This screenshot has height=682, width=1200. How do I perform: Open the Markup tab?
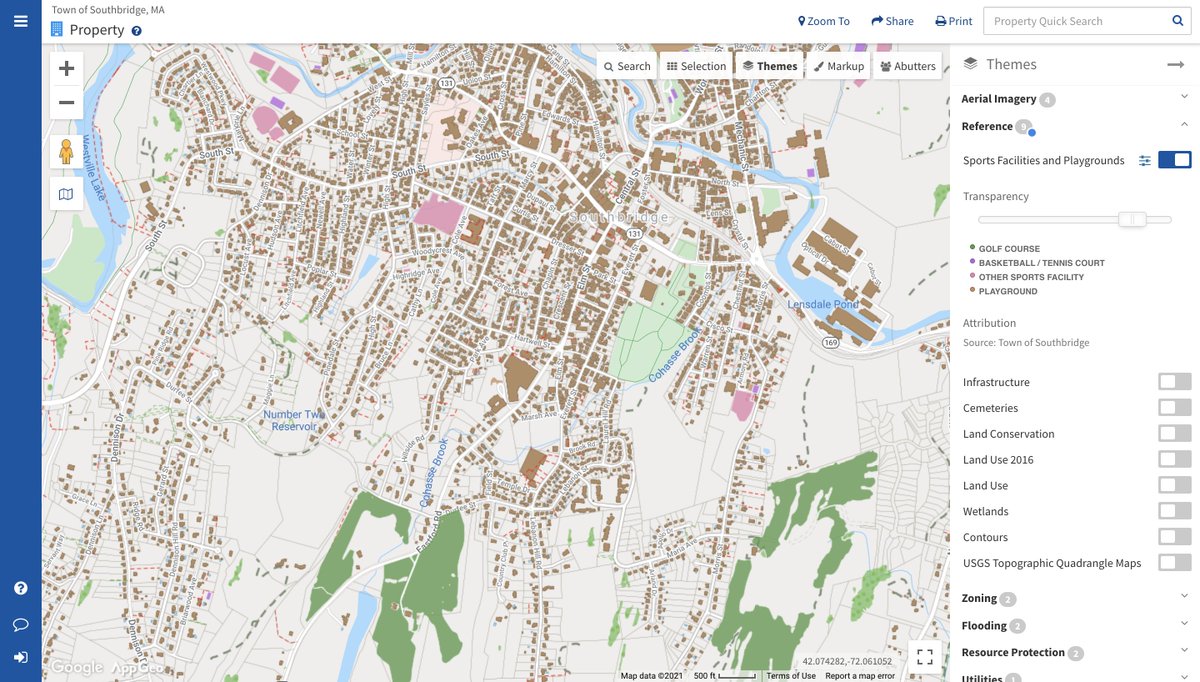[839, 66]
